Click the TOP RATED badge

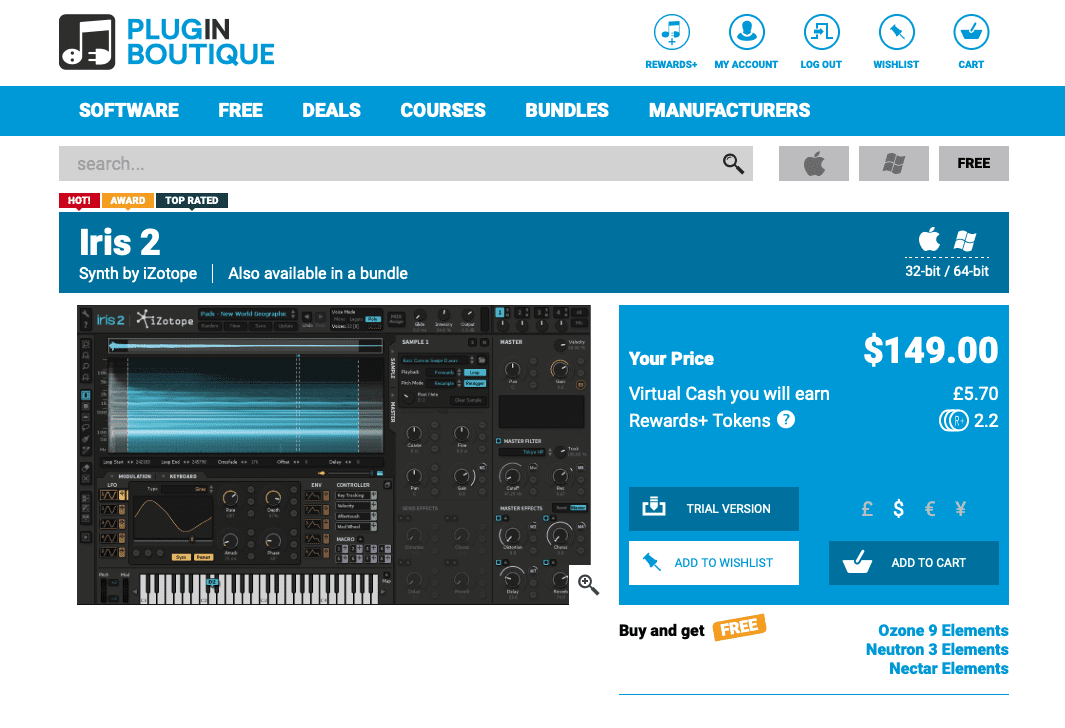[192, 200]
